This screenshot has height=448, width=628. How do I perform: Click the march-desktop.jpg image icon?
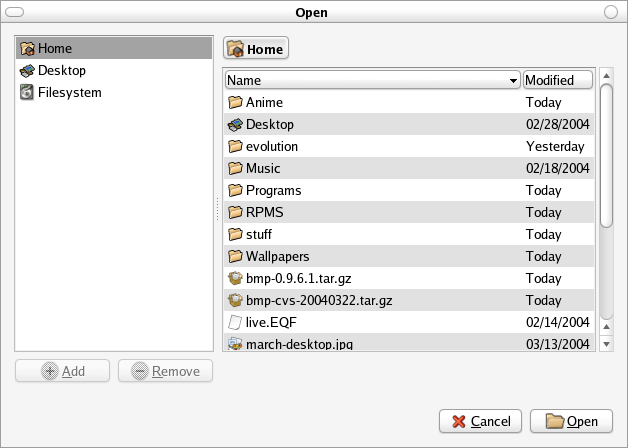(x=235, y=343)
